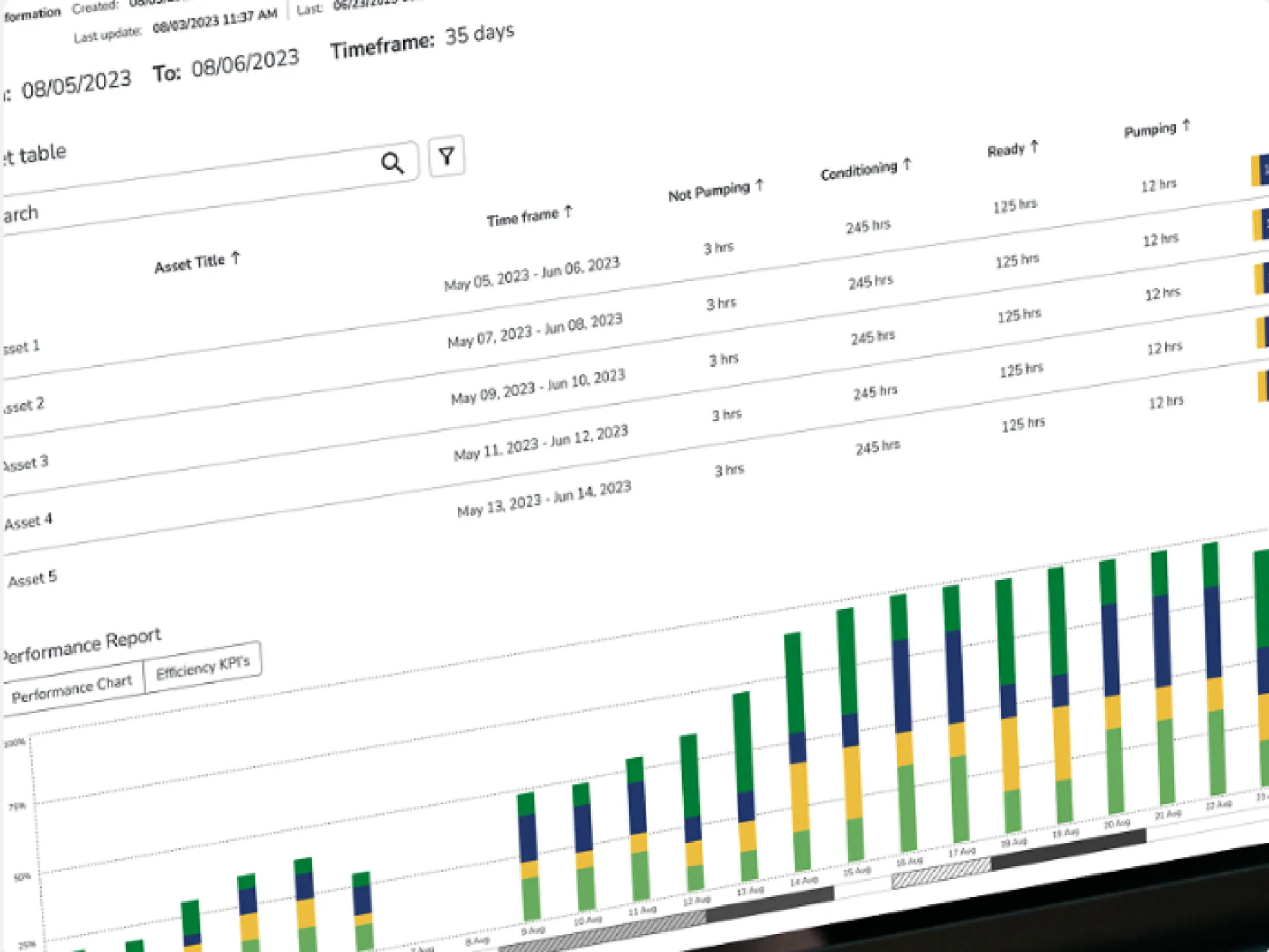Switch to the Efficiency KPI's tab

(x=202, y=668)
